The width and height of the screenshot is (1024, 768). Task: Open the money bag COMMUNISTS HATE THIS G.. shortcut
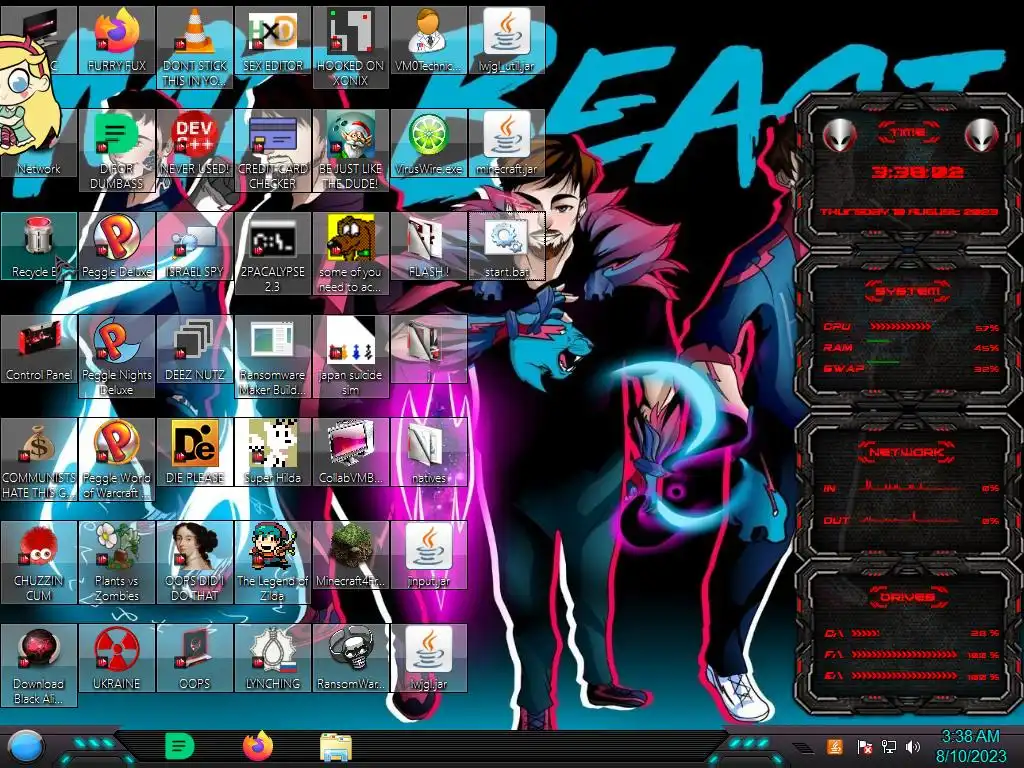(39, 460)
